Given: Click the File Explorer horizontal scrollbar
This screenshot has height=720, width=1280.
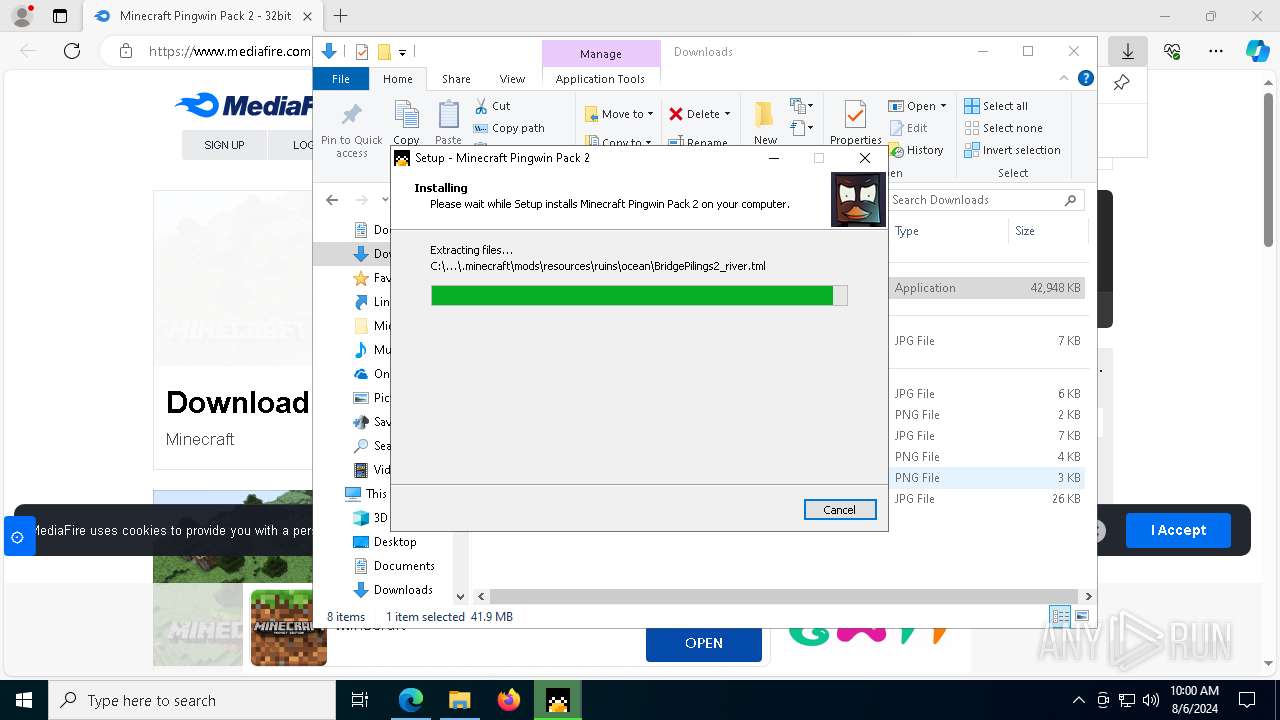Looking at the screenshot, I should [783, 596].
